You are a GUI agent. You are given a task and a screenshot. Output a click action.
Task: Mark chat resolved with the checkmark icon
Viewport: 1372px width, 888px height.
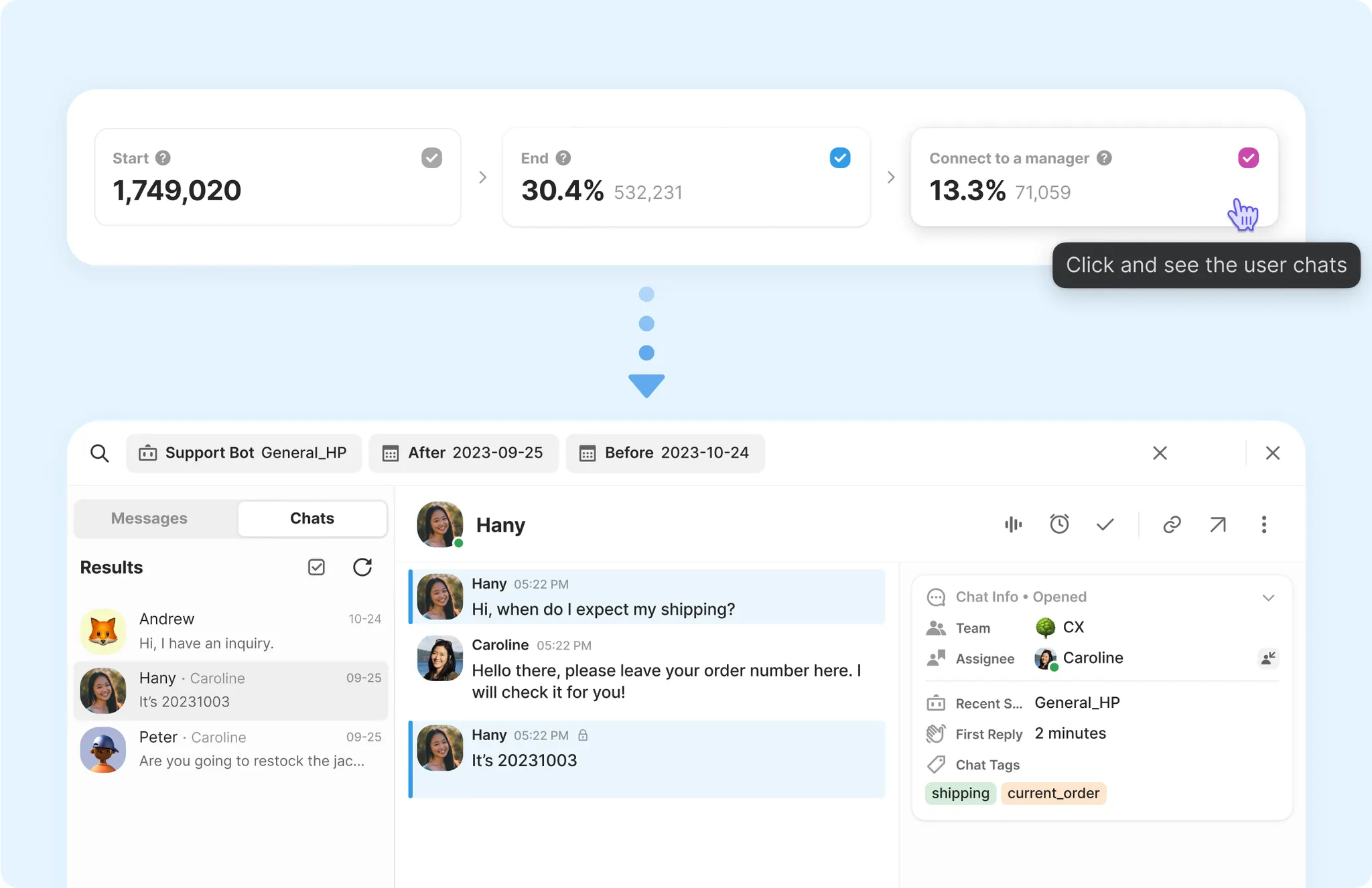tap(1105, 524)
